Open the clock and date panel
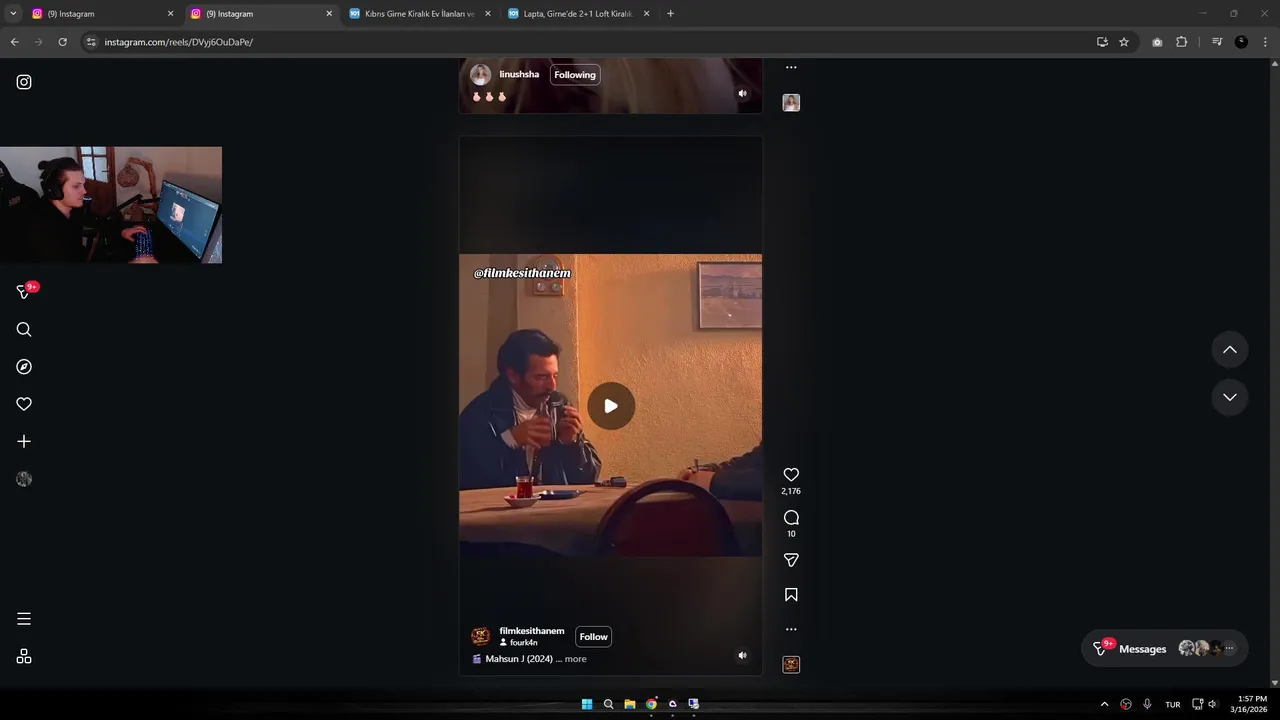Screen dimensions: 1280x720 coord(1249,704)
